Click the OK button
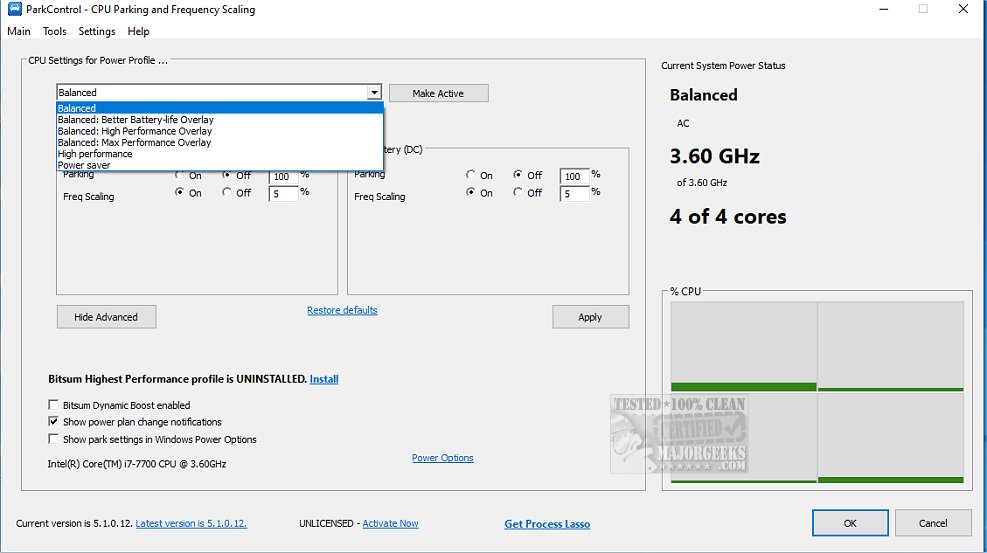This screenshot has height=553, width=987. pos(850,523)
